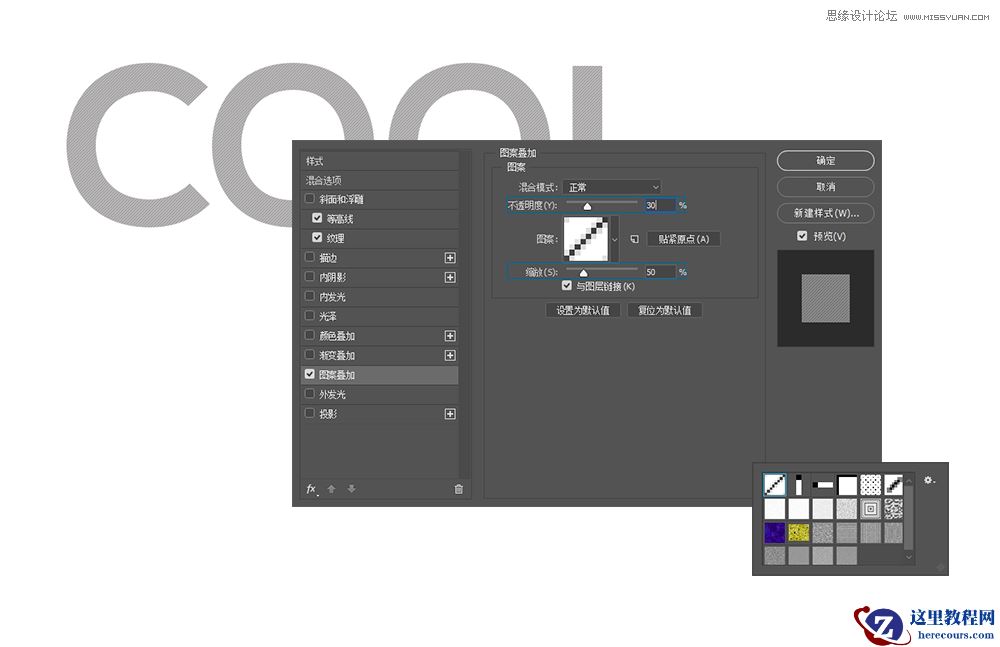Open the 混合模式 dropdown showing 正常

coord(612,187)
